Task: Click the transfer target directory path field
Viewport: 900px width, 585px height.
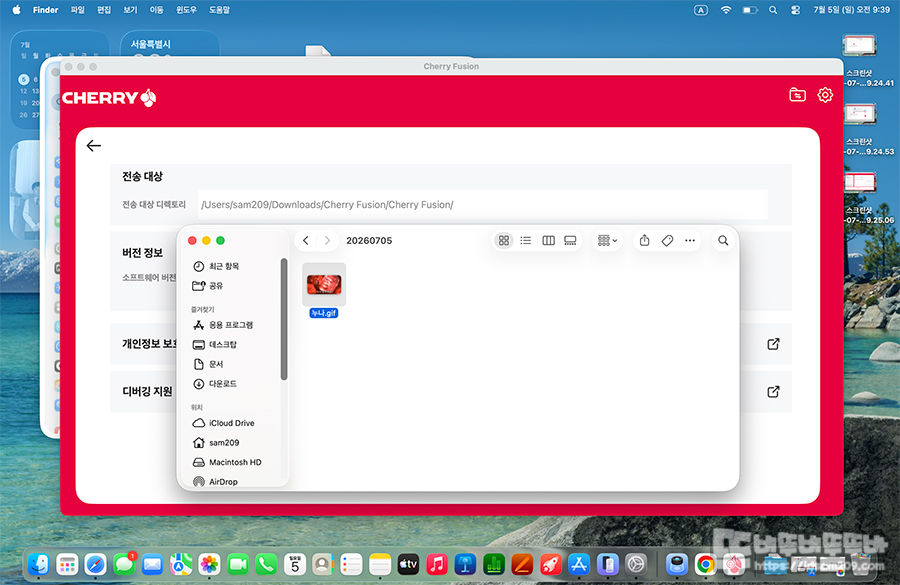Action: [482, 204]
